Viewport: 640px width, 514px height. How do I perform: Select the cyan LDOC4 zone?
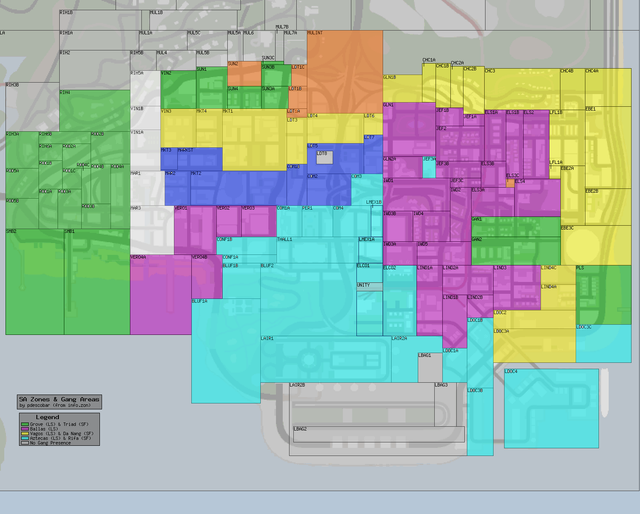(551, 409)
